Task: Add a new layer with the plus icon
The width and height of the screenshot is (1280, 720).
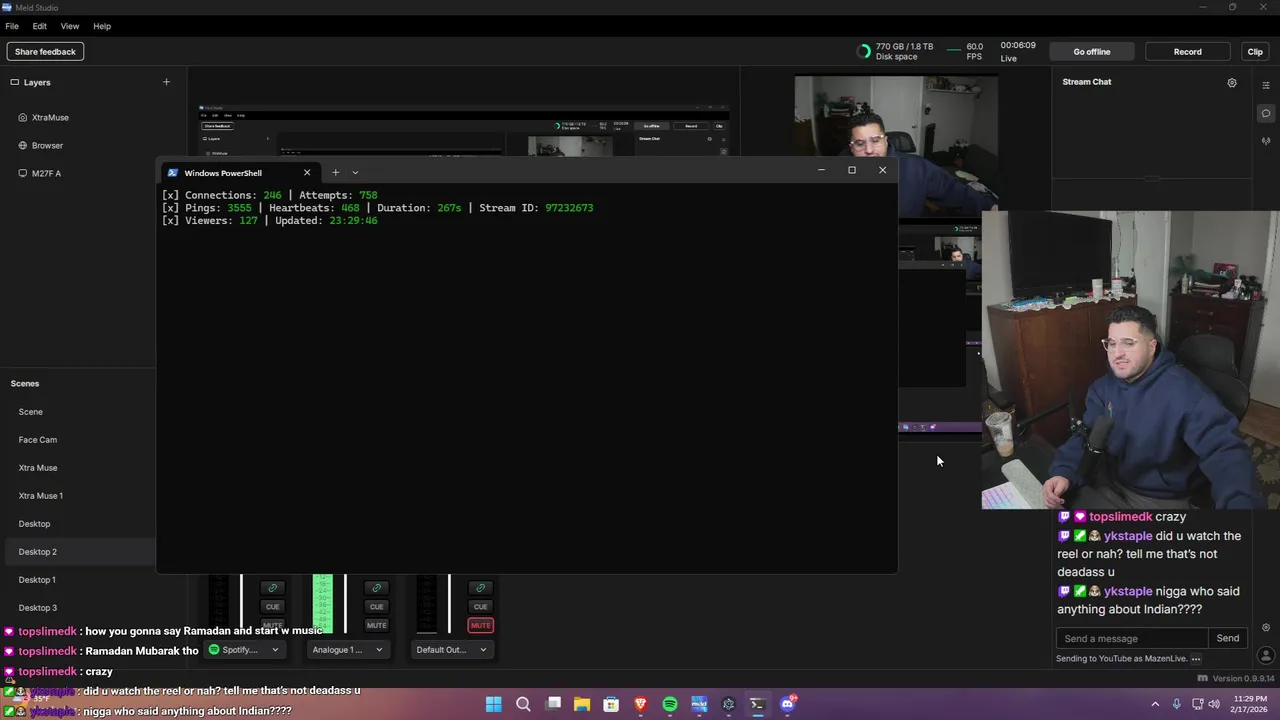Action: [166, 82]
